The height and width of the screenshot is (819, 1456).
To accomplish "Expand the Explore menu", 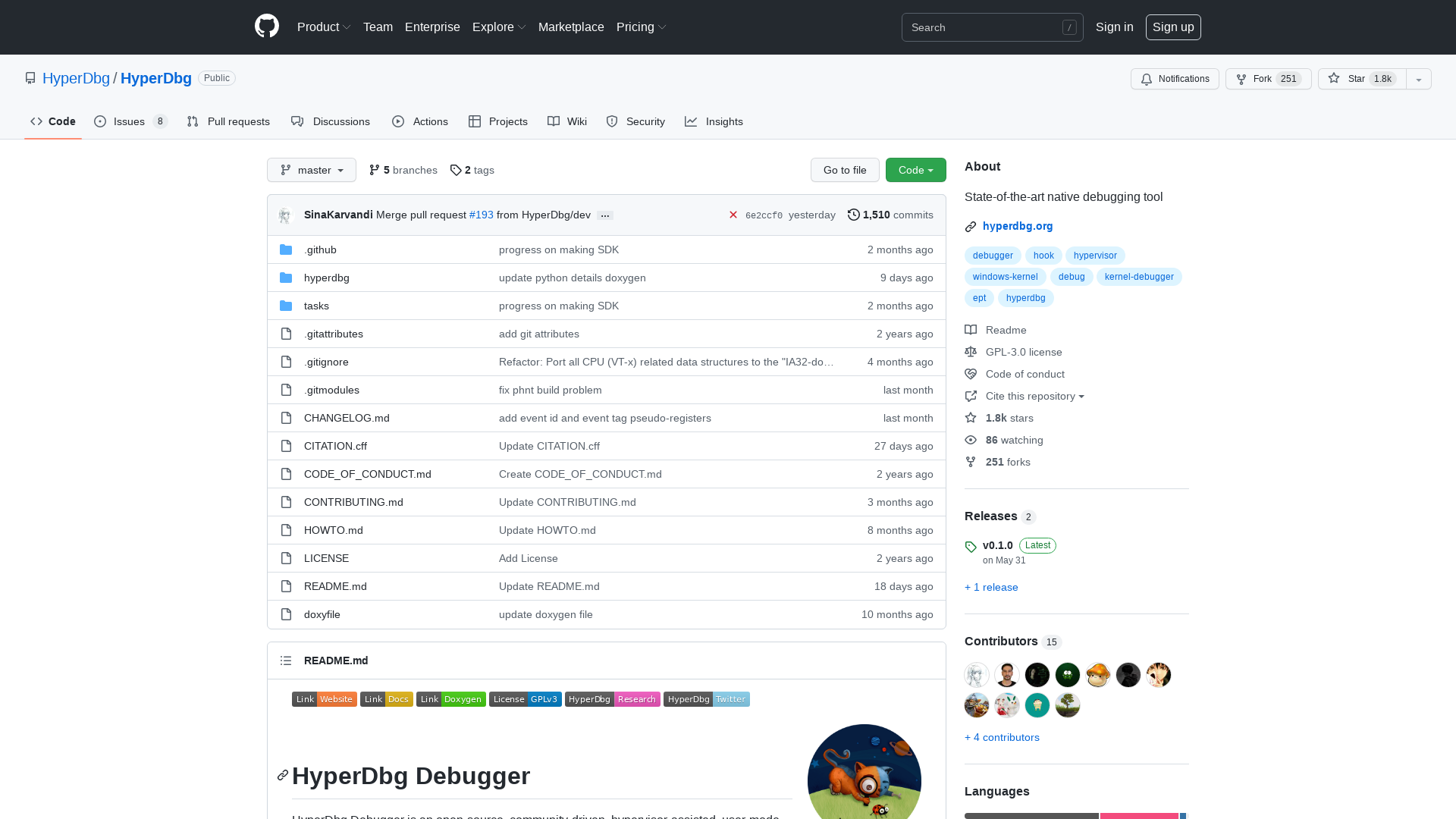I will 499,27.
